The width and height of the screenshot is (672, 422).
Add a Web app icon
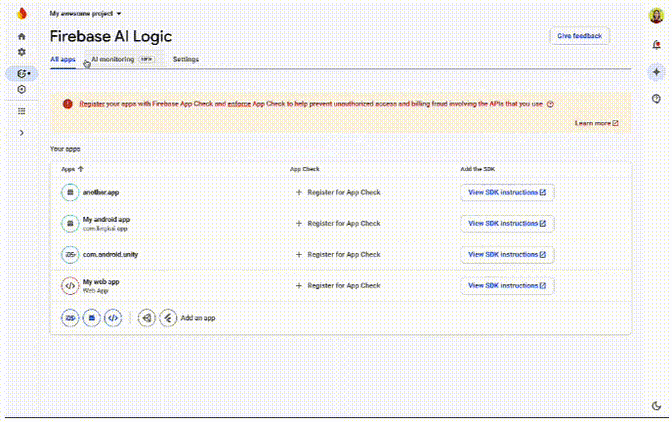click(113, 318)
